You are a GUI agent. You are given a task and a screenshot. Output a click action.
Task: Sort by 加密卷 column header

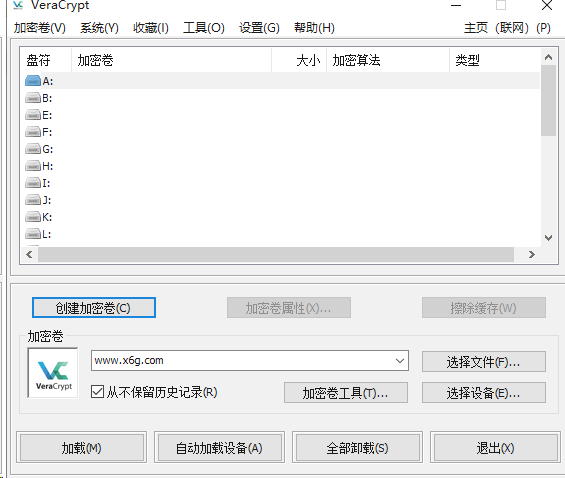coord(171,60)
